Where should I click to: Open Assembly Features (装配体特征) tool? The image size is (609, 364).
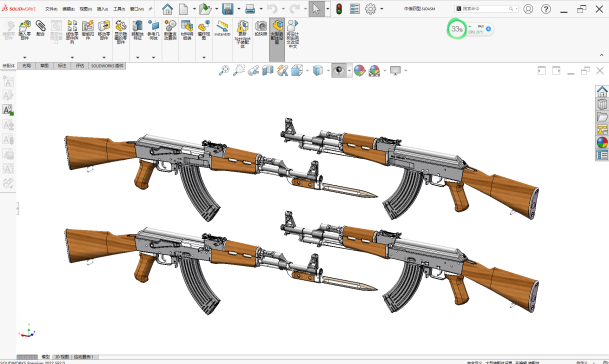(x=137, y=30)
